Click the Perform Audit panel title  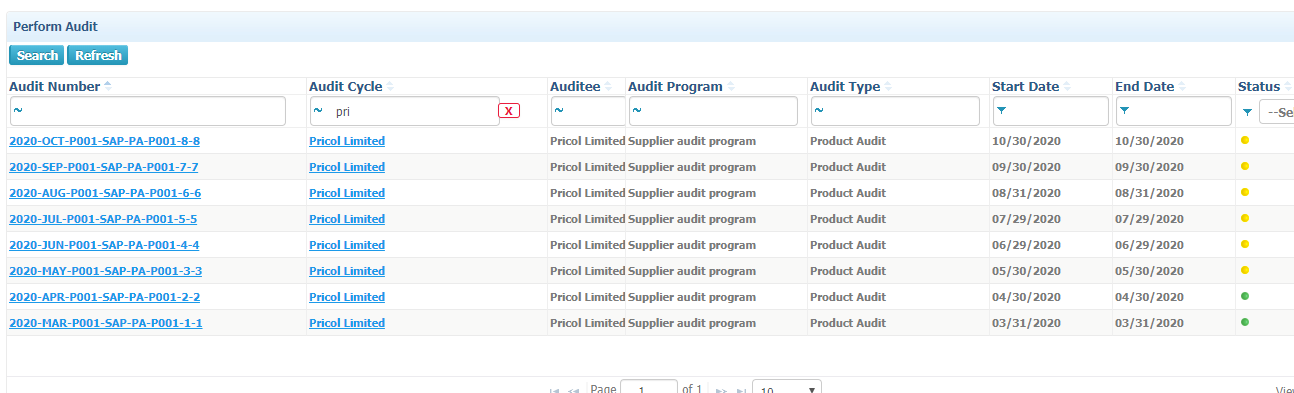point(55,27)
